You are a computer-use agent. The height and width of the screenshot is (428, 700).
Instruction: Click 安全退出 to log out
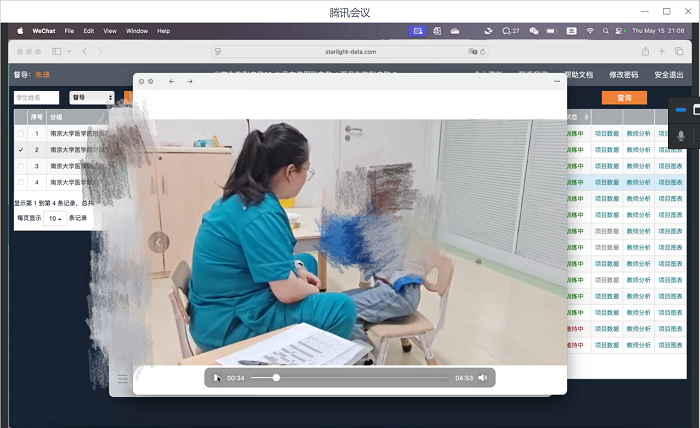pyautogui.click(x=669, y=75)
